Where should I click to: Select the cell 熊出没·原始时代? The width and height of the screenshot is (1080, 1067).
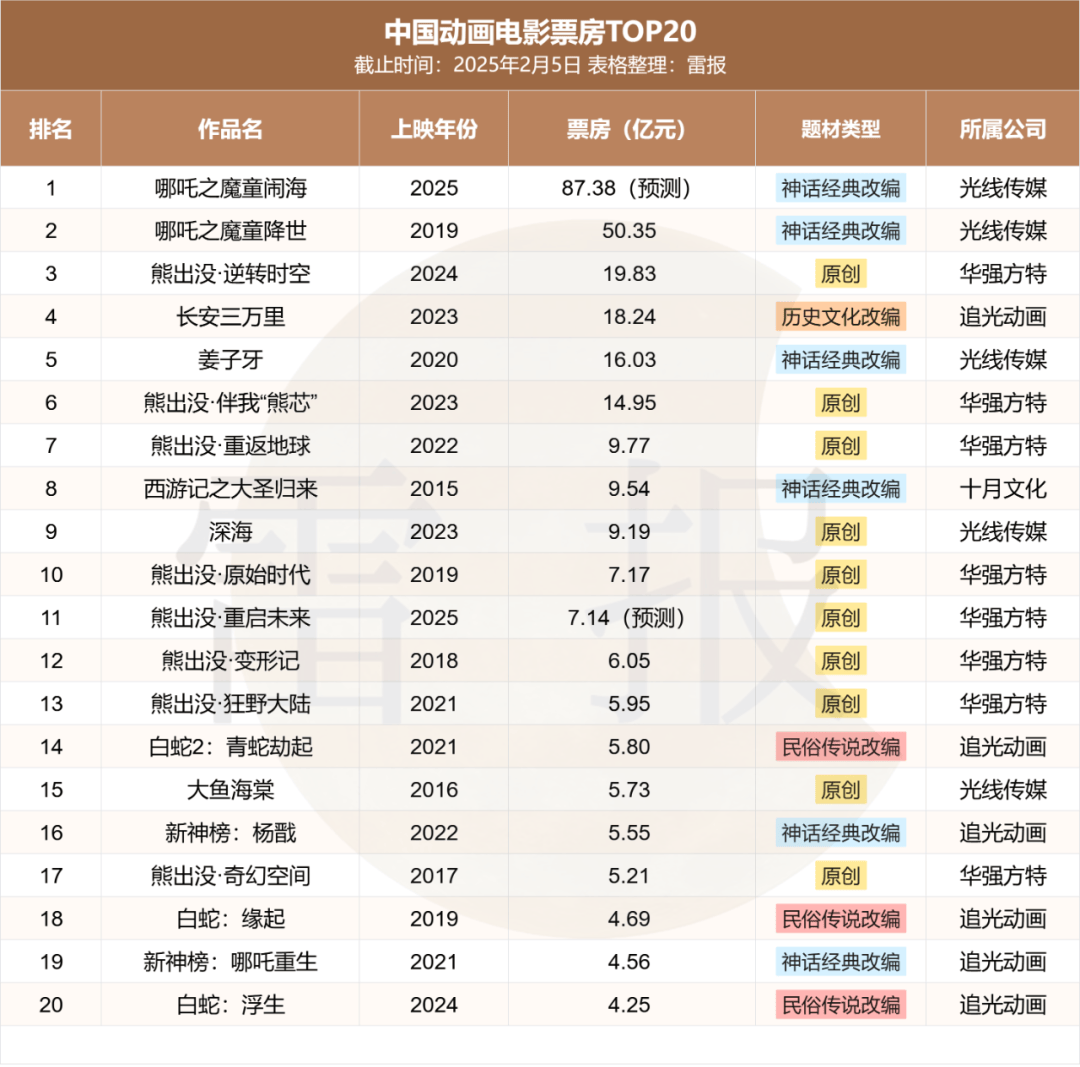230,574
